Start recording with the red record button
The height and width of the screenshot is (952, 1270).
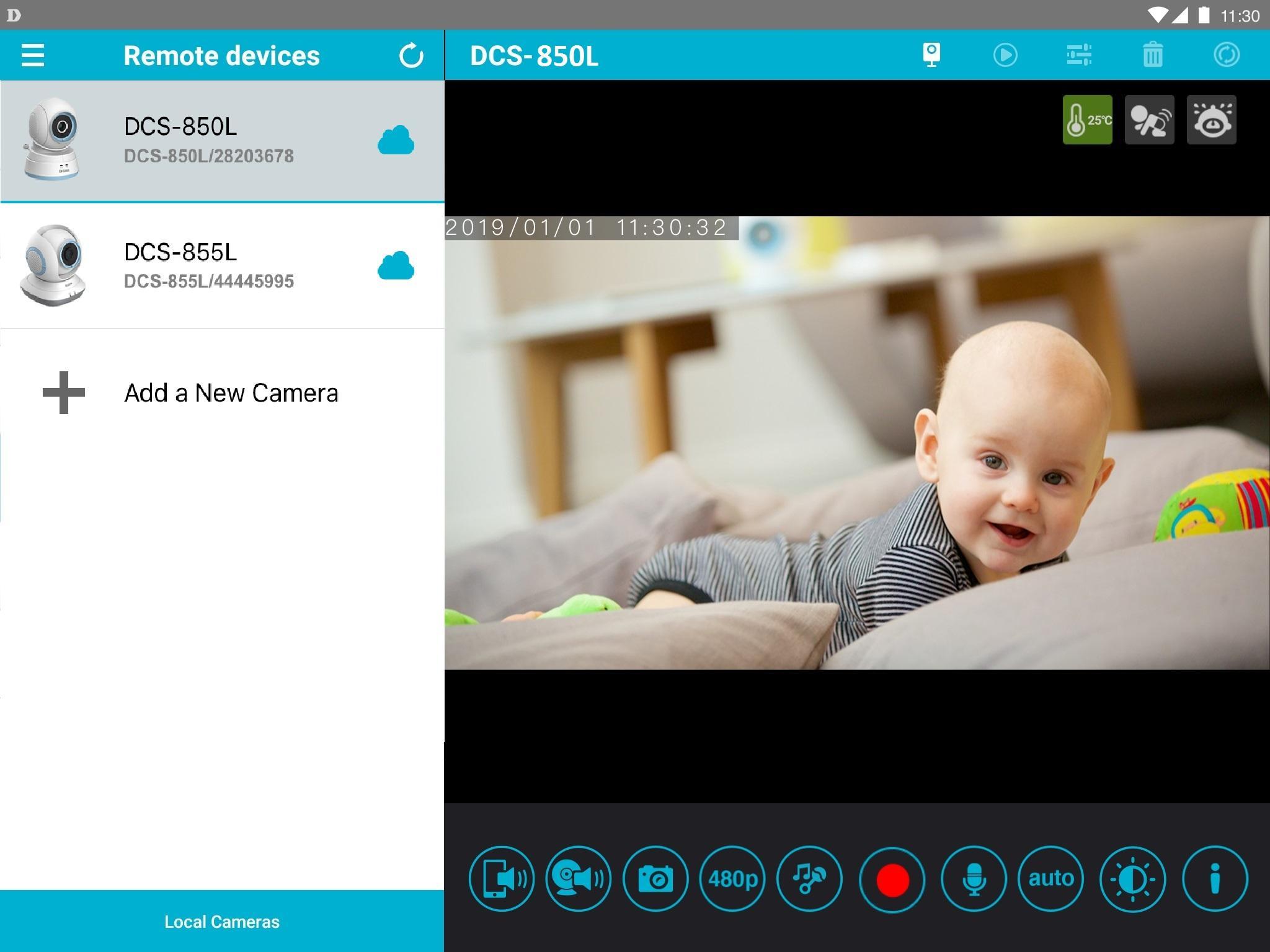click(891, 878)
